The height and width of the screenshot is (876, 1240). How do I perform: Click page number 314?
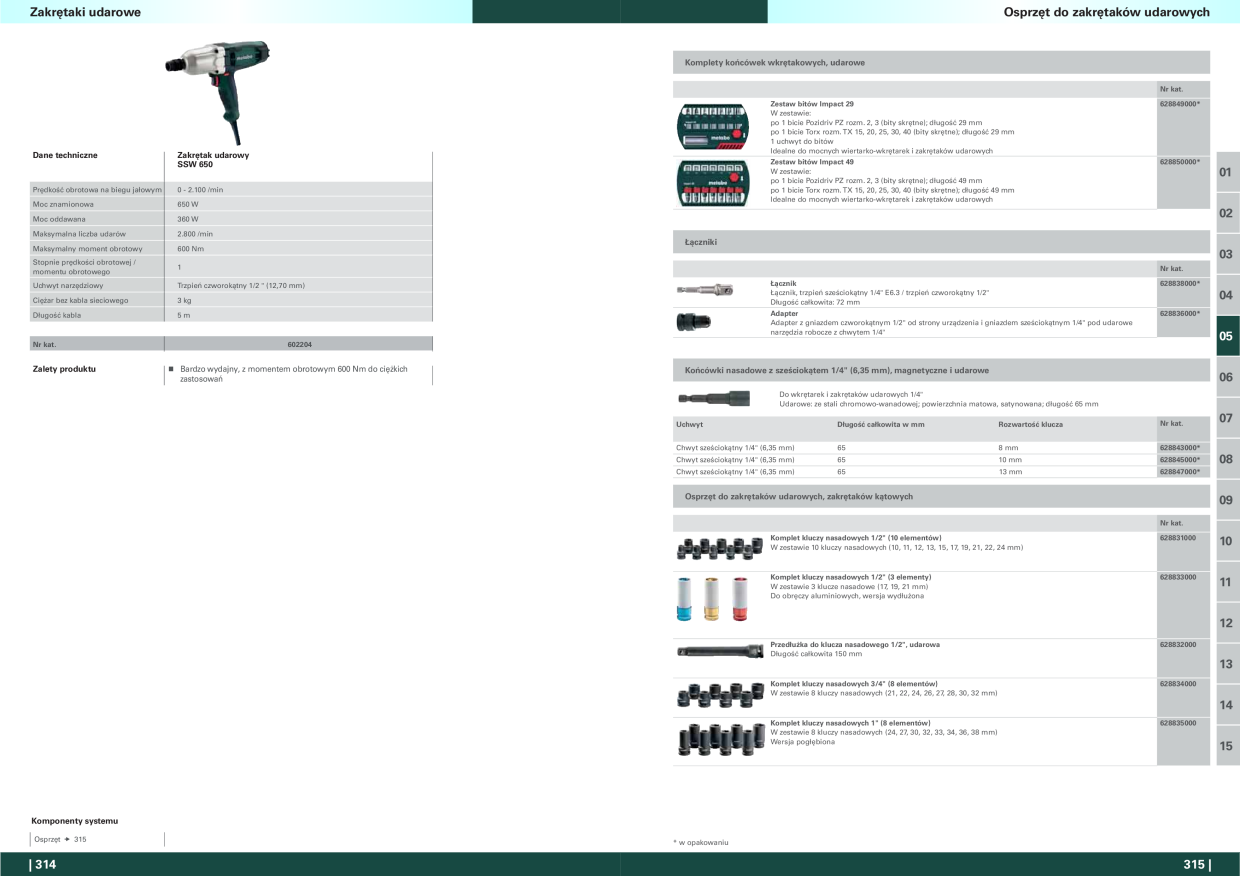(x=44, y=865)
